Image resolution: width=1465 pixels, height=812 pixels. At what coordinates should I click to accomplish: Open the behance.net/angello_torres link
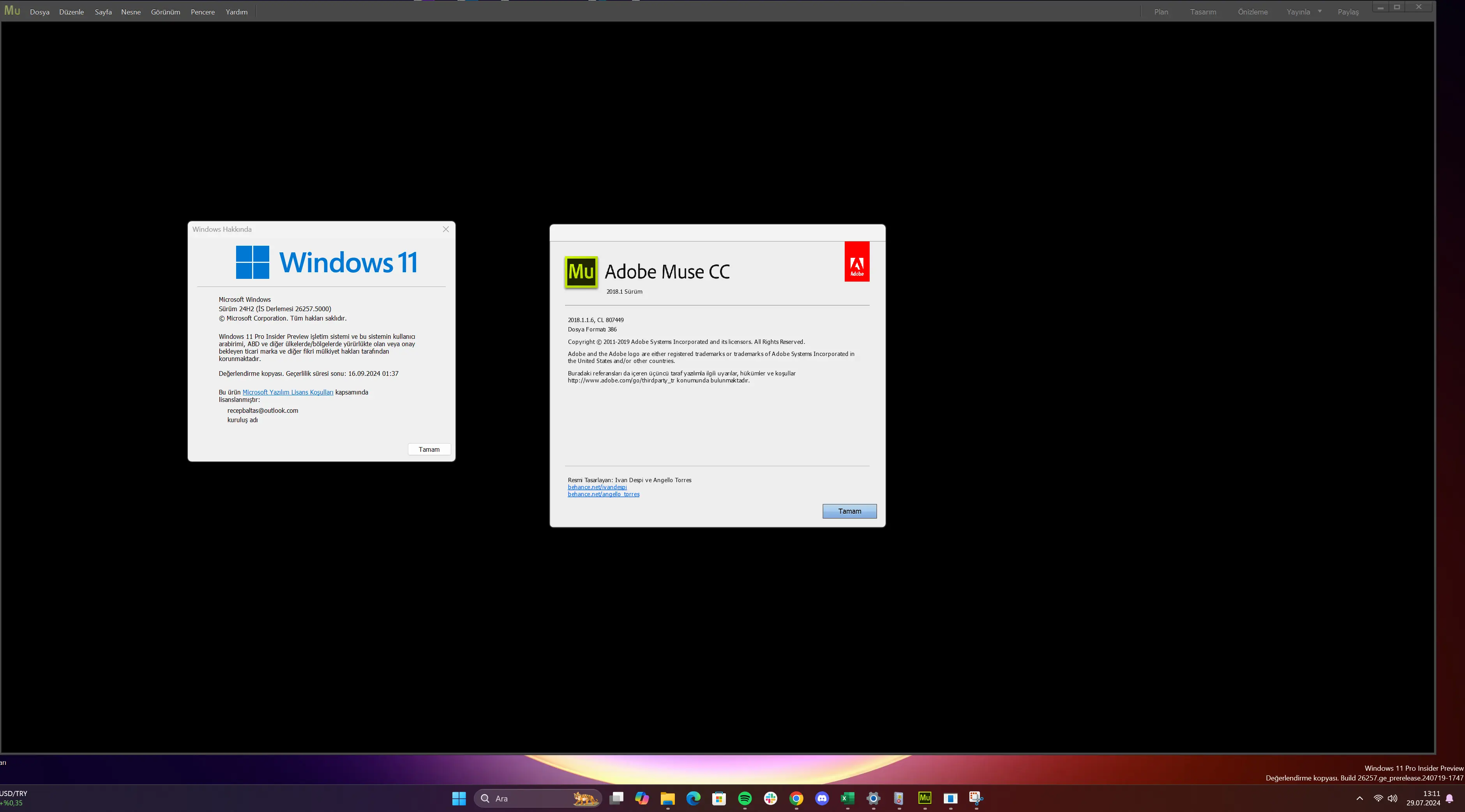point(604,495)
